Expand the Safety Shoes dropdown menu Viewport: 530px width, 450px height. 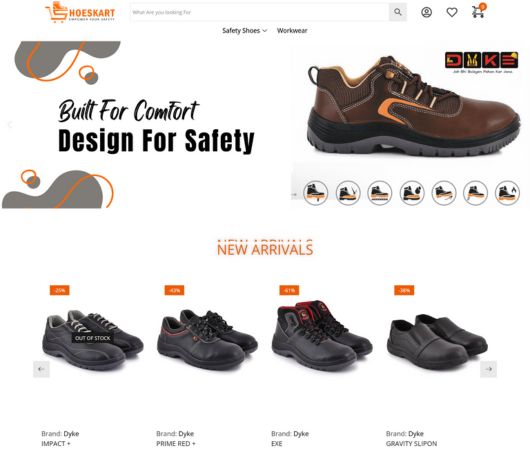244,31
